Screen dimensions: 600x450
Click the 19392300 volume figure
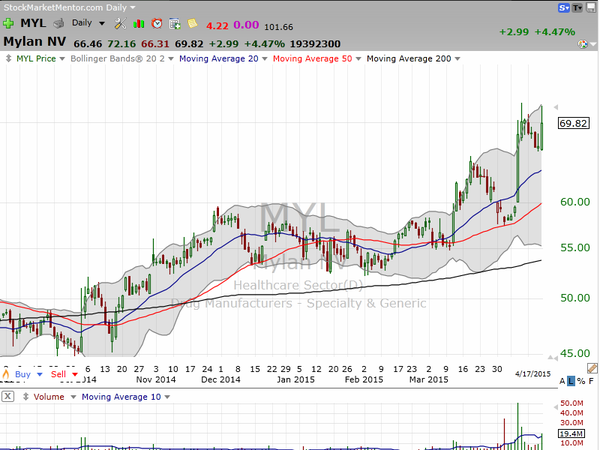point(315,44)
